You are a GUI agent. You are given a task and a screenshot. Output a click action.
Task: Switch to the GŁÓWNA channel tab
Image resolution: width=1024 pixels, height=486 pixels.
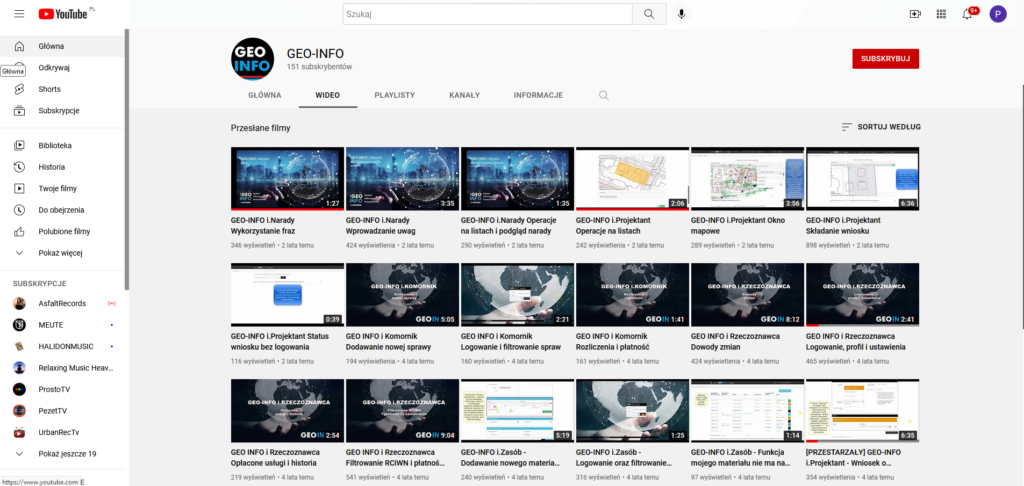tap(264, 95)
